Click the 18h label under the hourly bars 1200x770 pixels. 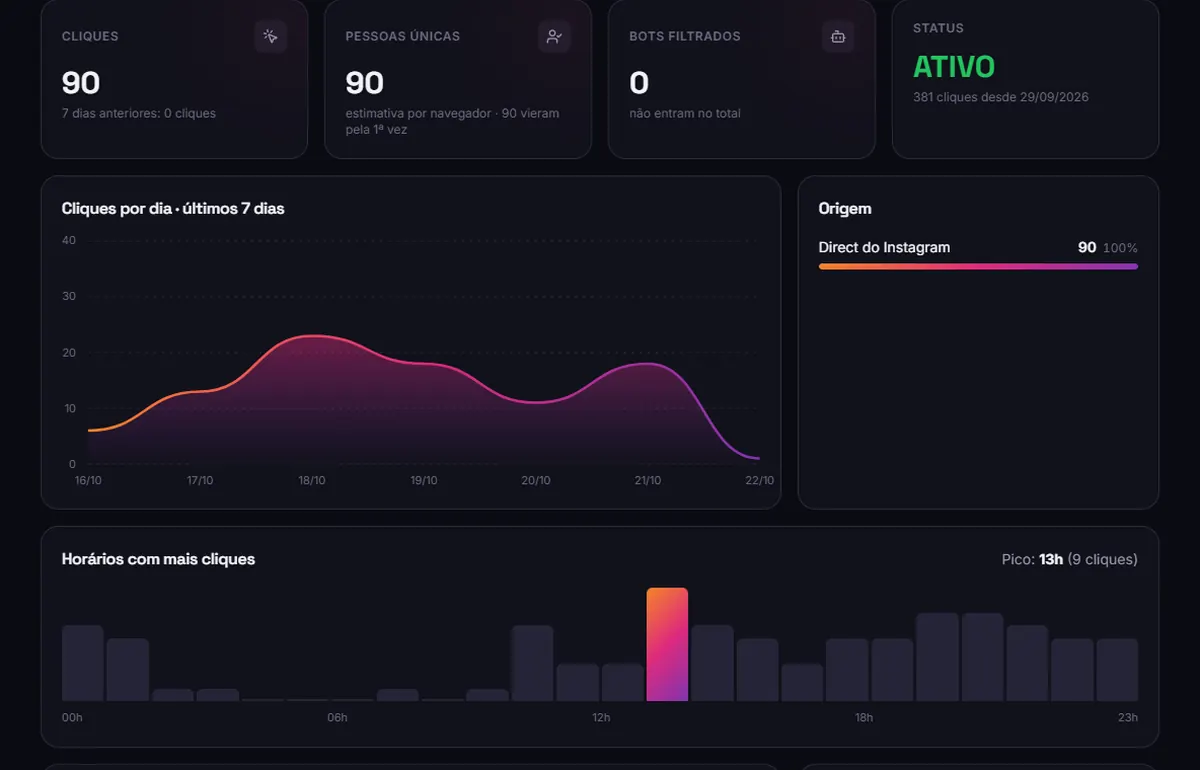[x=863, y=717]
